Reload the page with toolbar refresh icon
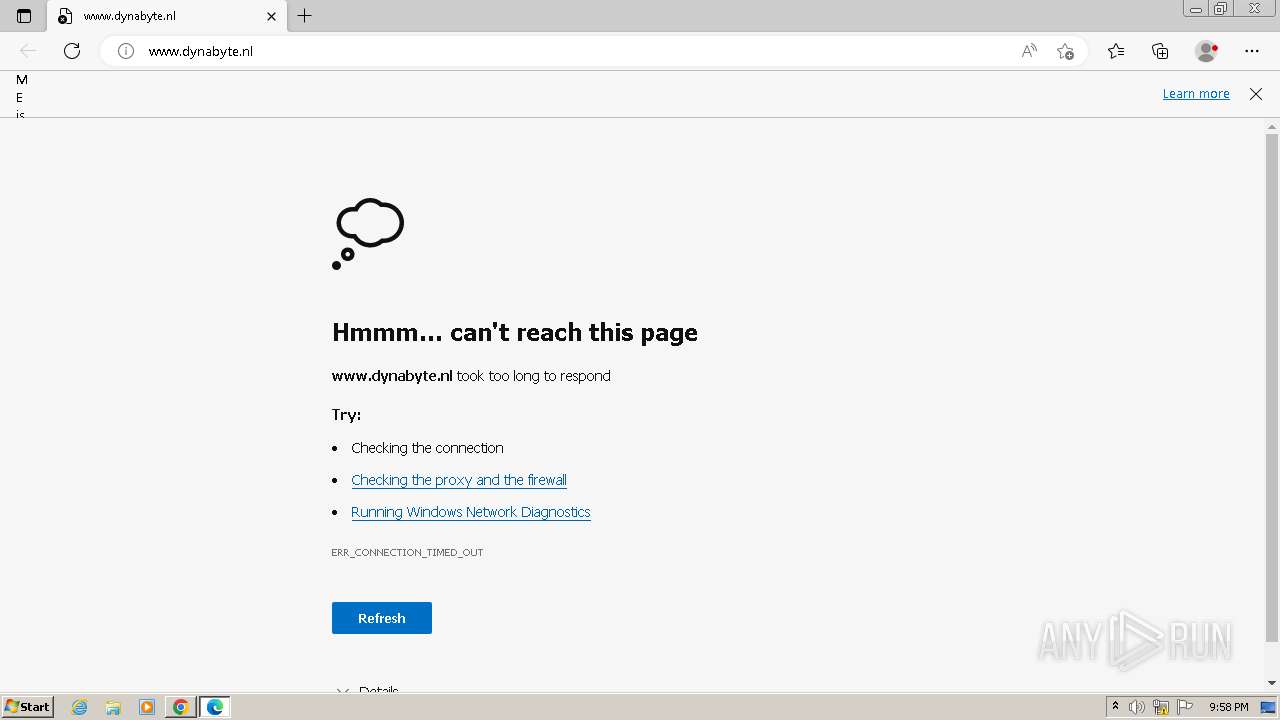 [72, 51]
